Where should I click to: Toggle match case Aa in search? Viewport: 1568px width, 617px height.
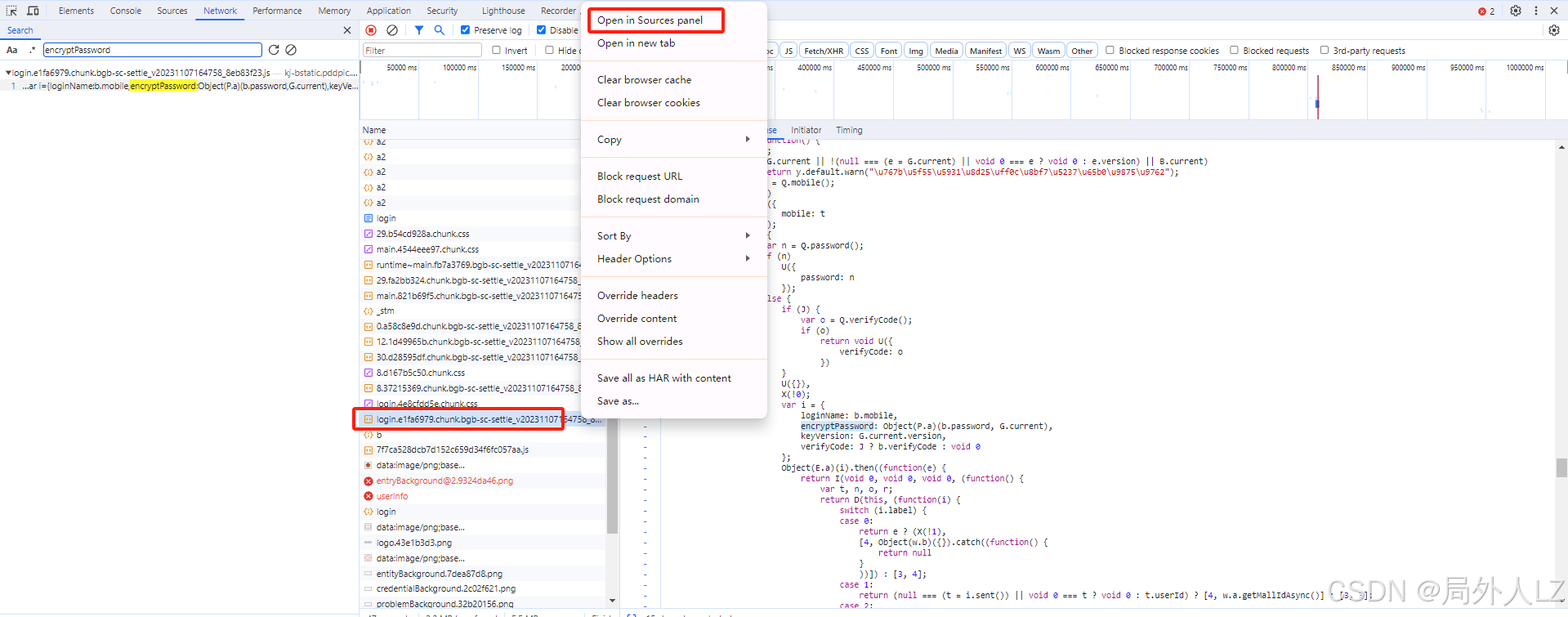click(12, 50)
